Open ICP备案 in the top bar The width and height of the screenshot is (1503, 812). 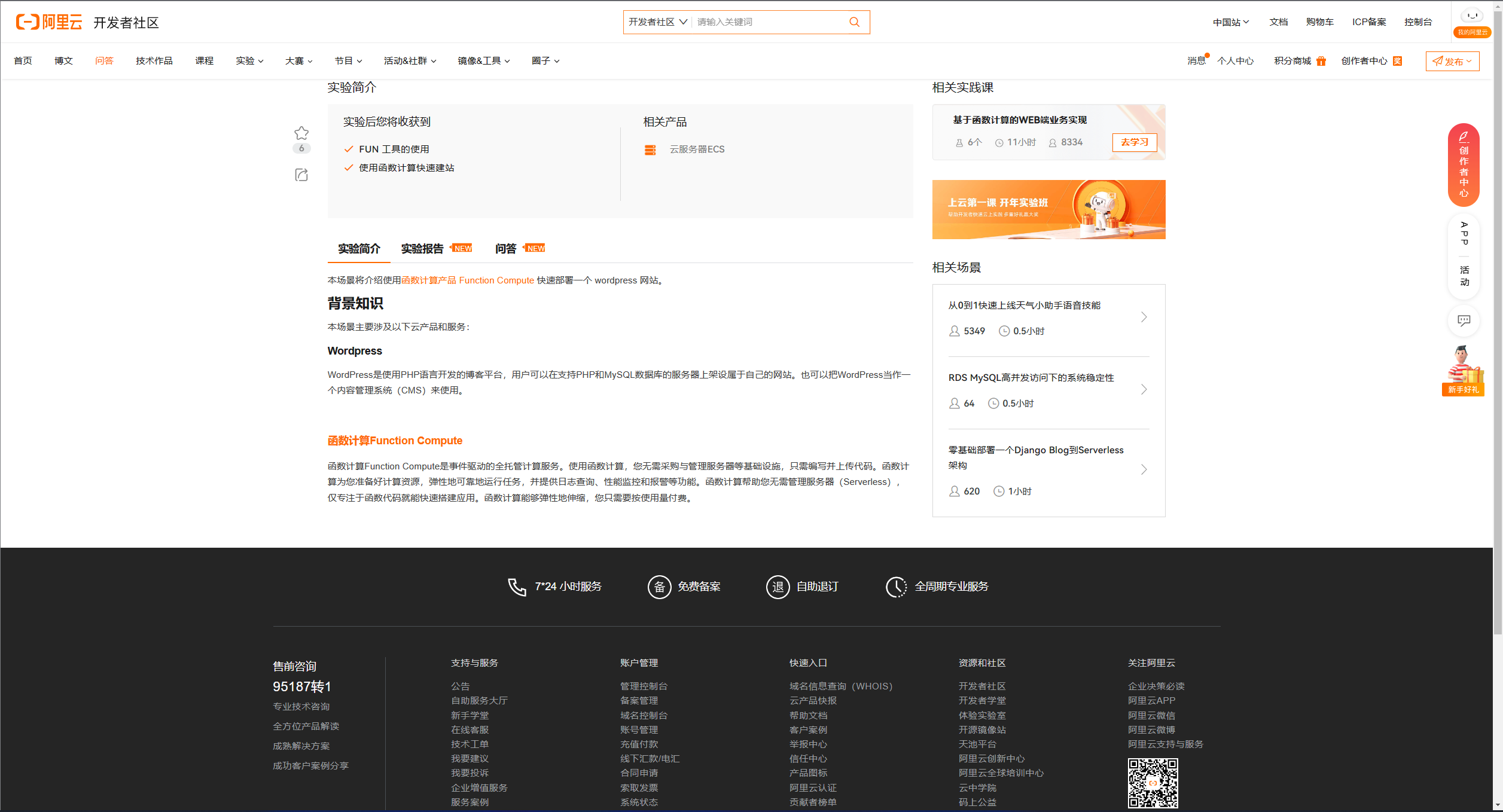click(x=1369, y=22)
